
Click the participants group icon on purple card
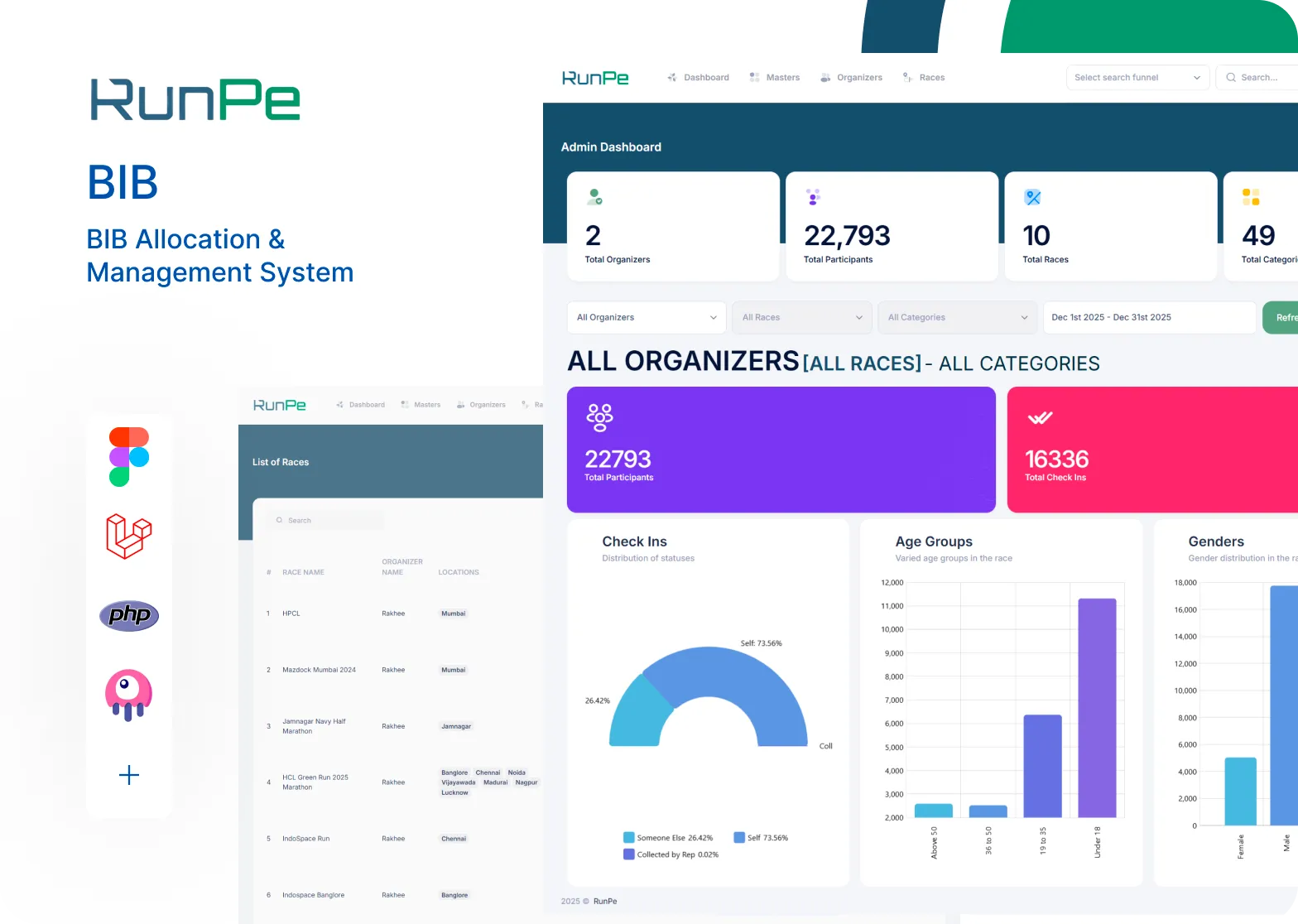pos(599,417)
